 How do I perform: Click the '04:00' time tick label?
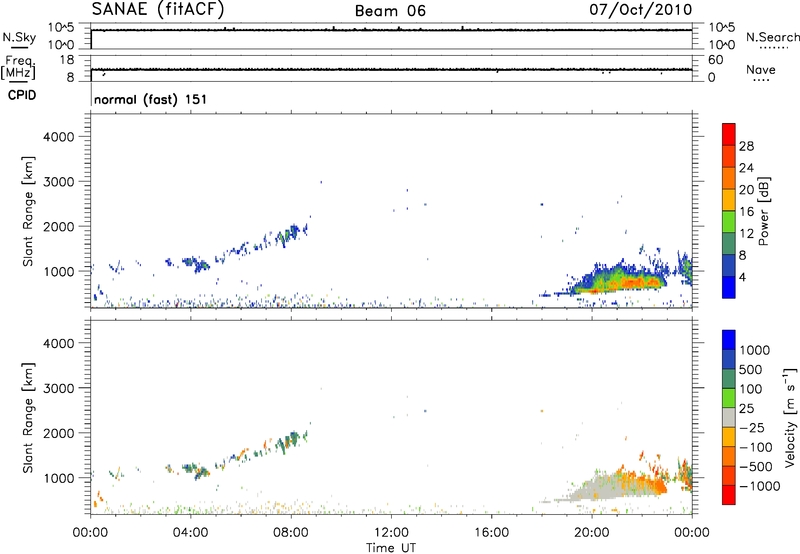pos(191,533)
